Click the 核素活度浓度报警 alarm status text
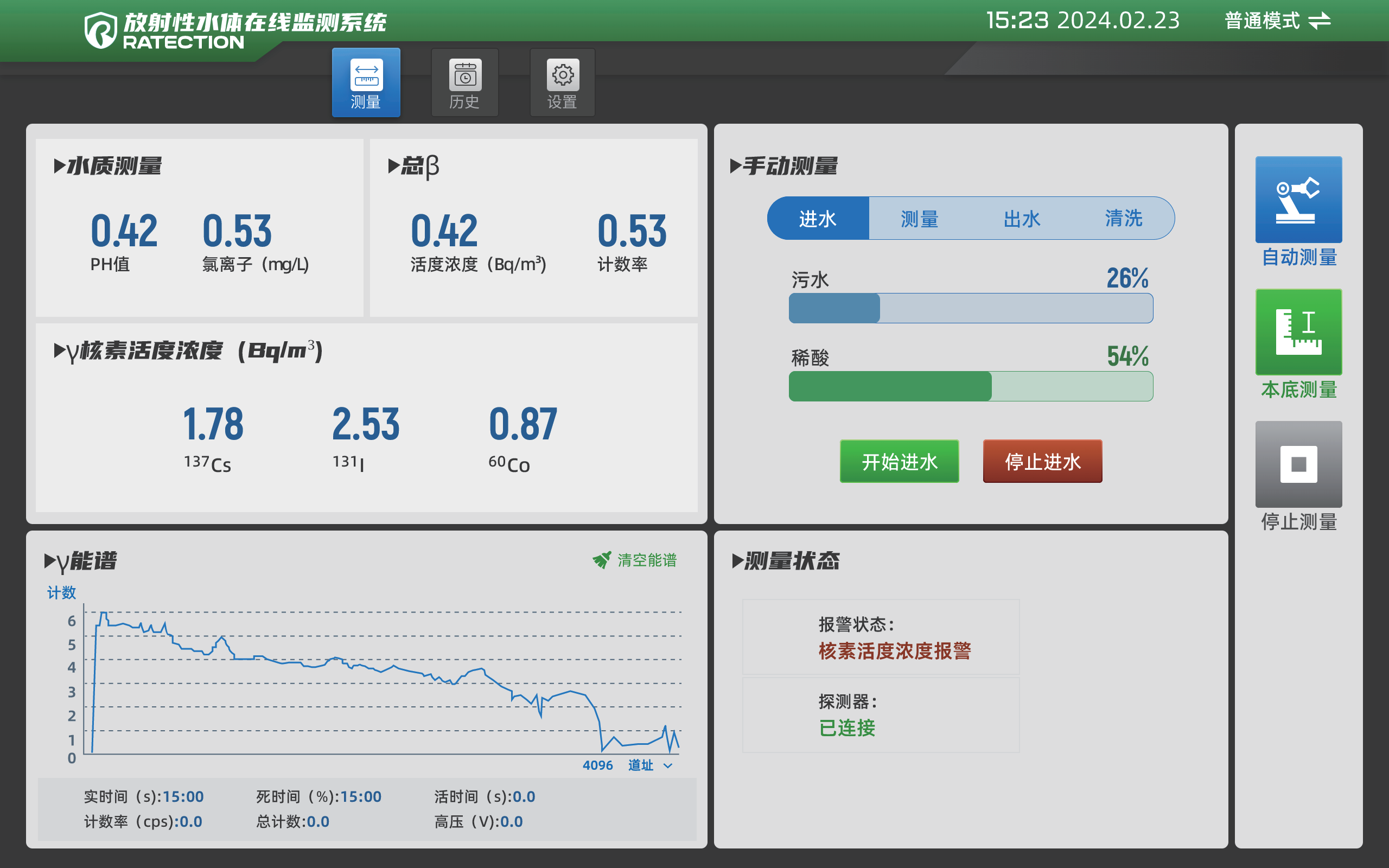Image resolution: width=1389 pixels, height=868 pixels. point(894,651)
